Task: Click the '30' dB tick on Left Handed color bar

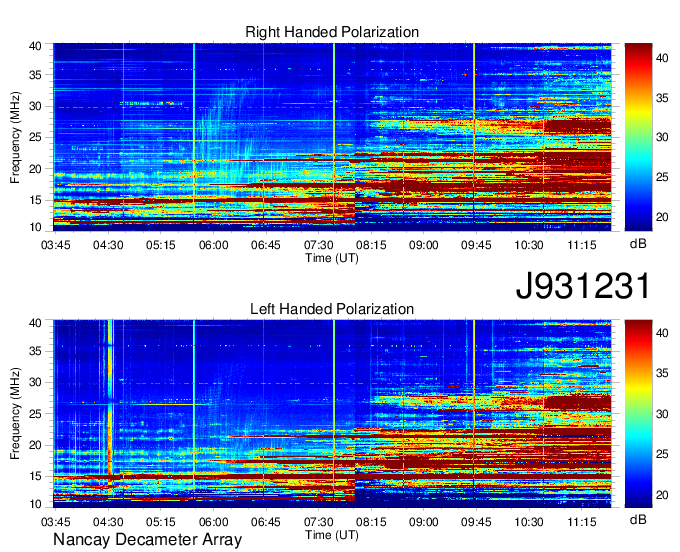Action: (x=662, y=414)
